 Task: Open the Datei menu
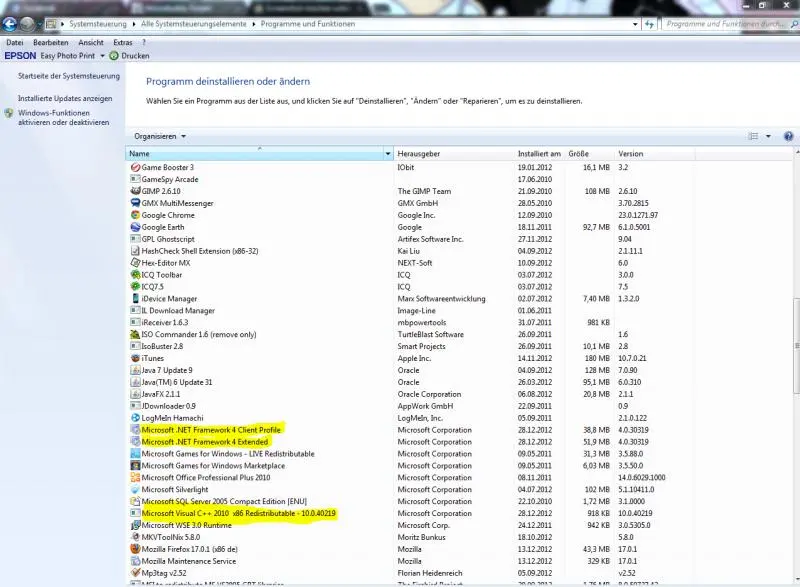coord(15,42)
